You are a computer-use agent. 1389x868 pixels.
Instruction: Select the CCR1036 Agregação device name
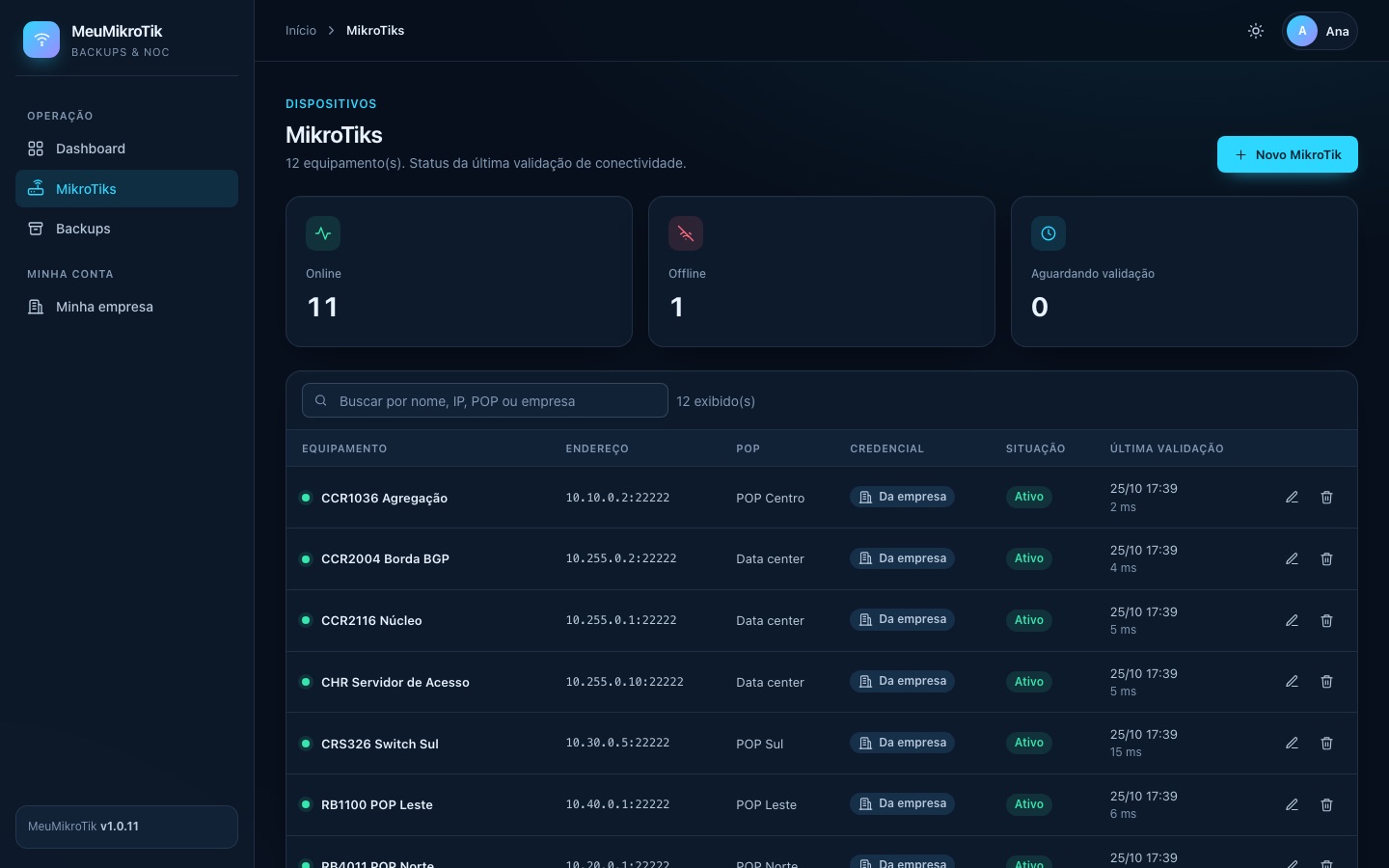point(384,498)
